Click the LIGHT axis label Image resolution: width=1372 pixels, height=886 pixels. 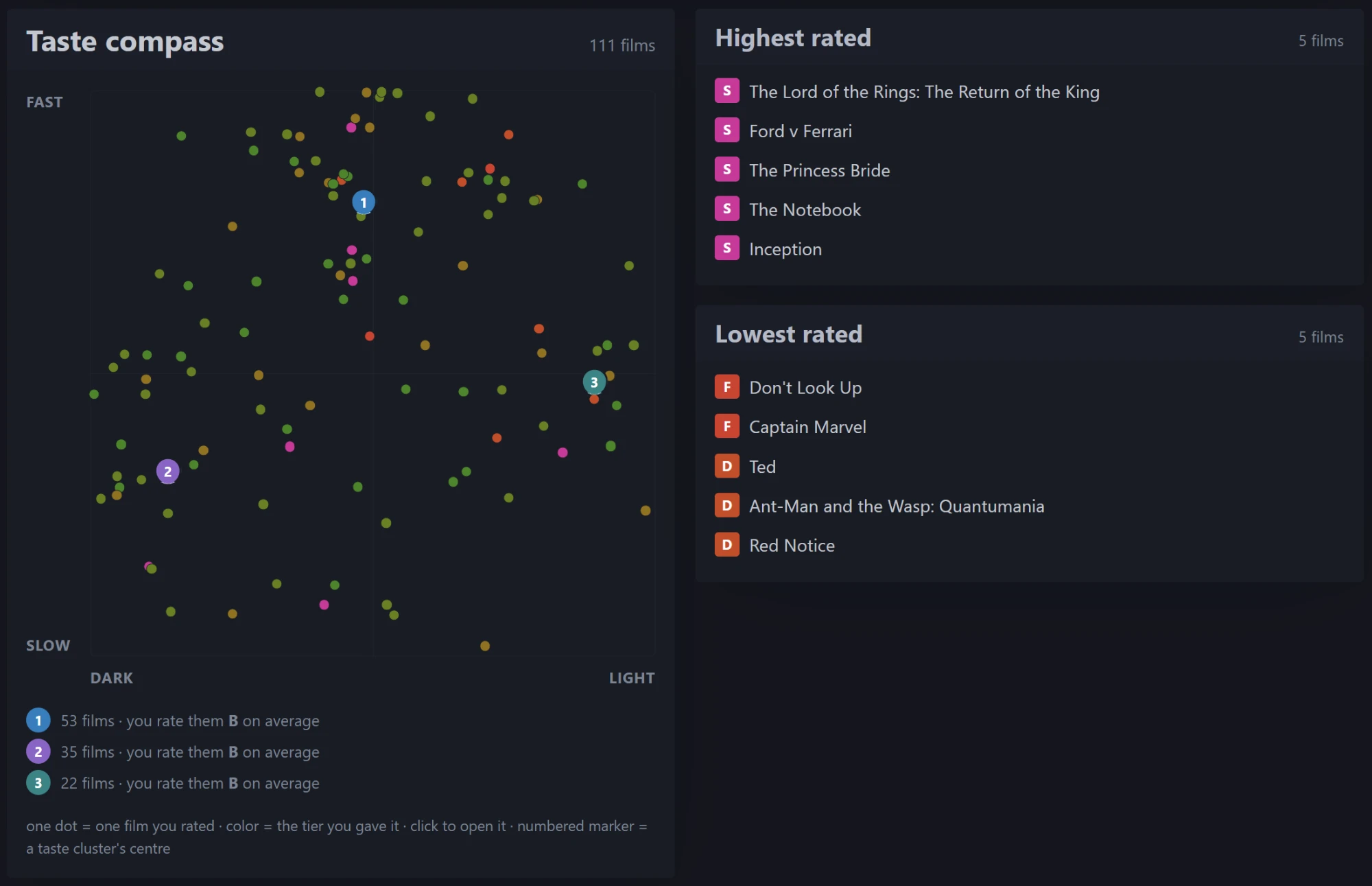pyautogui.click(x=632, y=678)
